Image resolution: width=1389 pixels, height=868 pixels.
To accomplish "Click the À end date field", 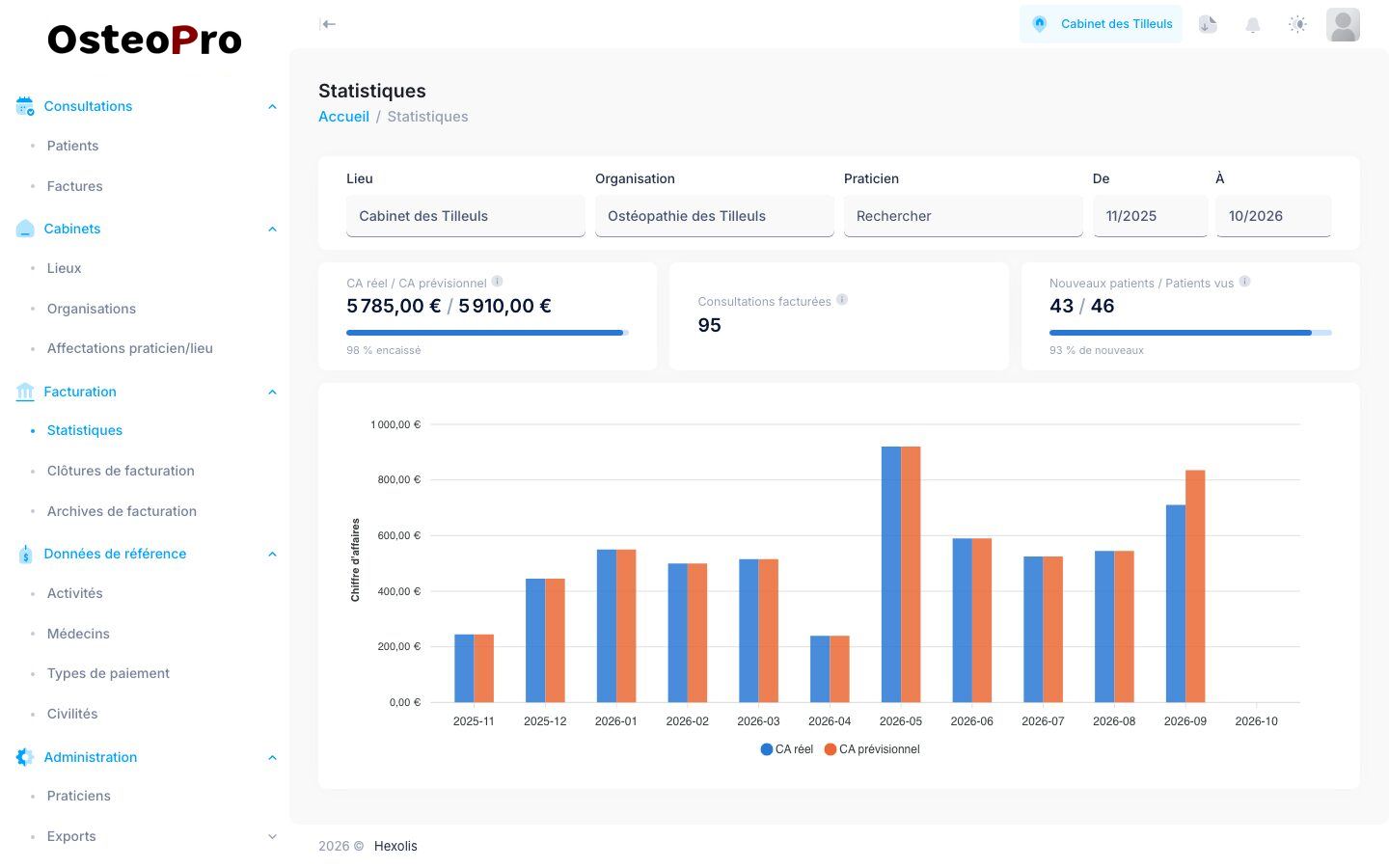I will tap(1273, 216).
